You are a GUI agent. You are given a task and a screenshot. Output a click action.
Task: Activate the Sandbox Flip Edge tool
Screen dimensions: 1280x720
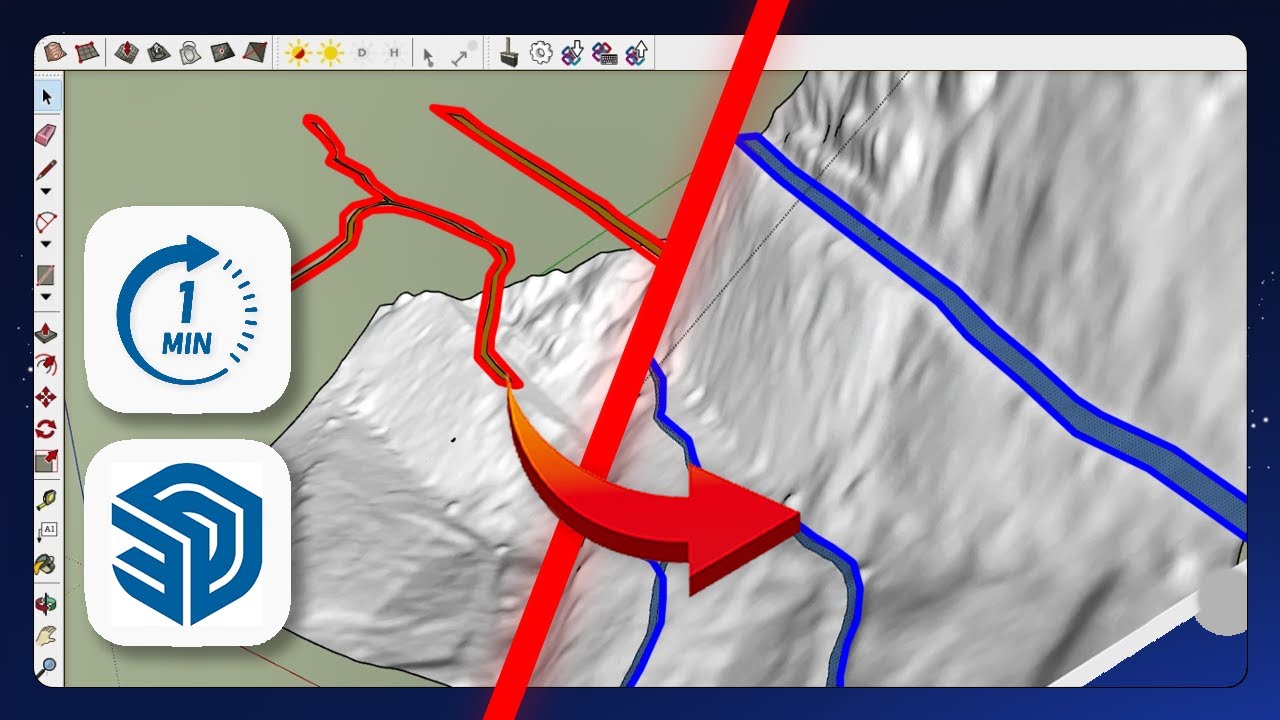click(255, 52)
